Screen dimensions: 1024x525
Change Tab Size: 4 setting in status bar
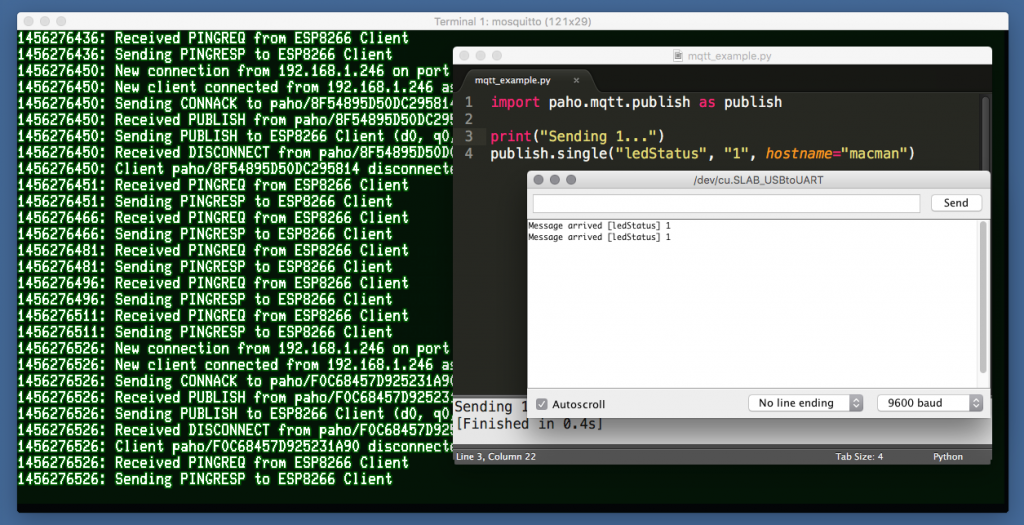(x=859, y=457)
